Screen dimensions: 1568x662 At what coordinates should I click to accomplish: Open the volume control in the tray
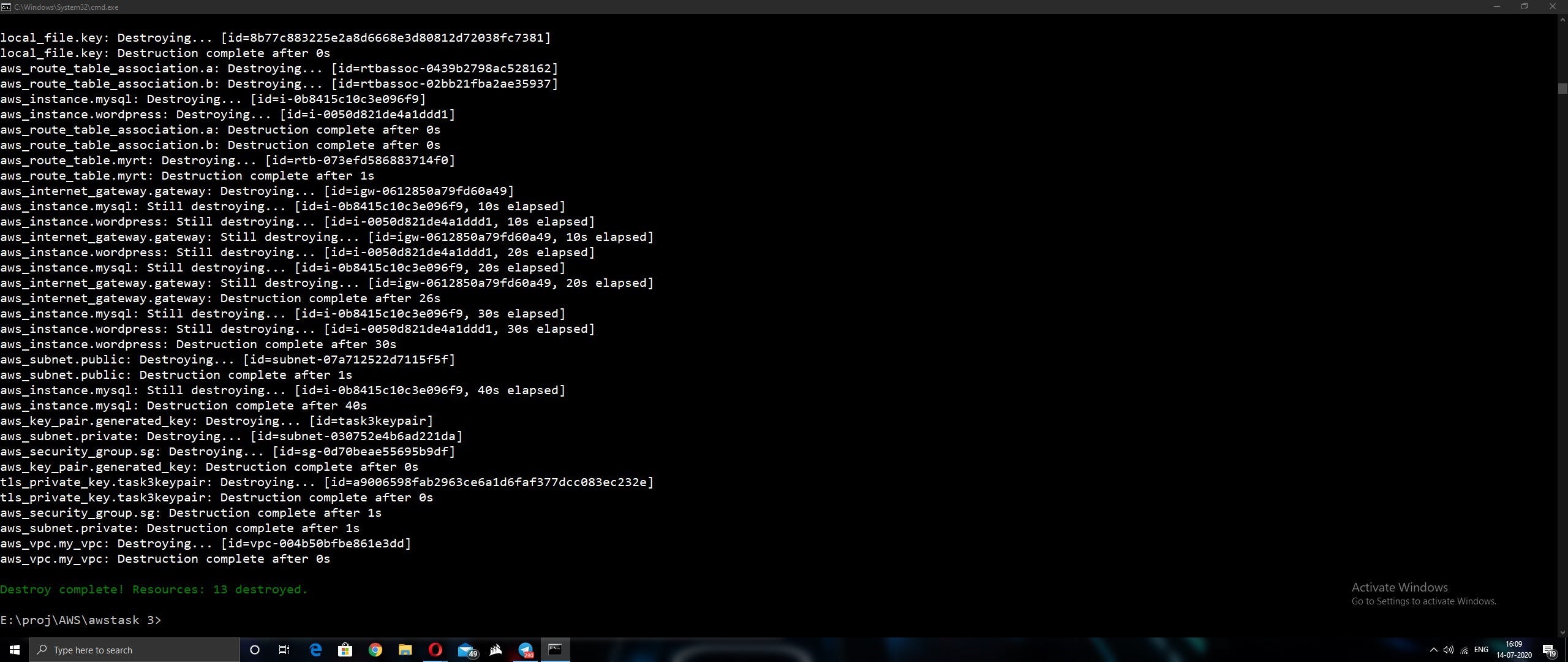[1449, 650]
